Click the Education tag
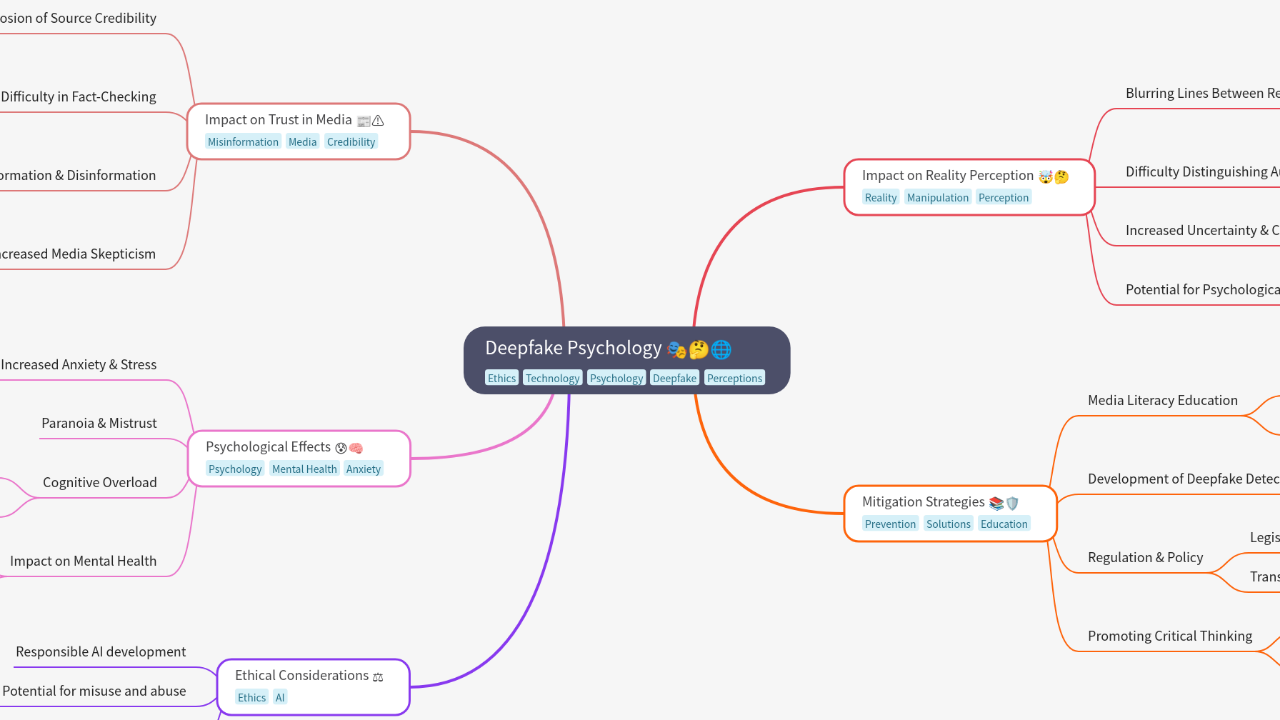The image size is (1280, 720). click(x=1004, y=524)
